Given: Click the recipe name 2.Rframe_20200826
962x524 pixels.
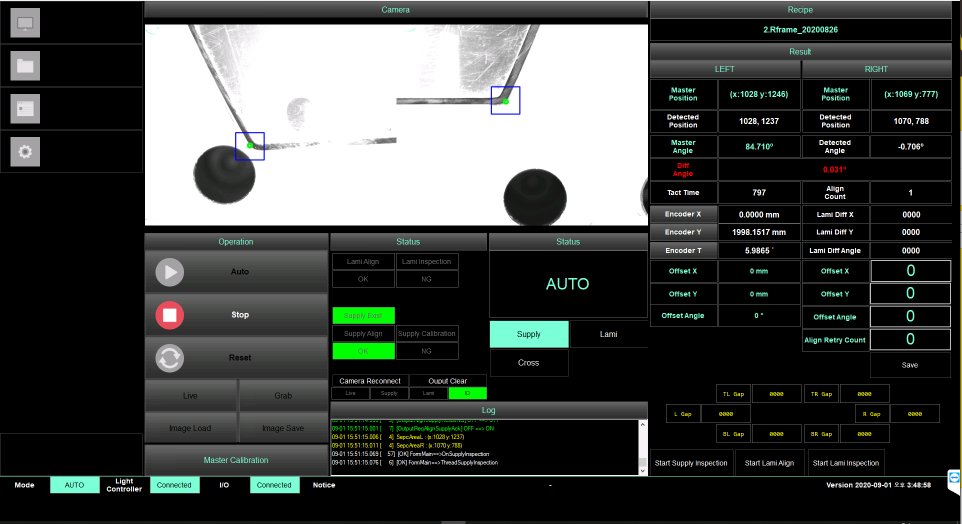Looking at the screenshot, I should pyautogui.click(x=800, y=29).
